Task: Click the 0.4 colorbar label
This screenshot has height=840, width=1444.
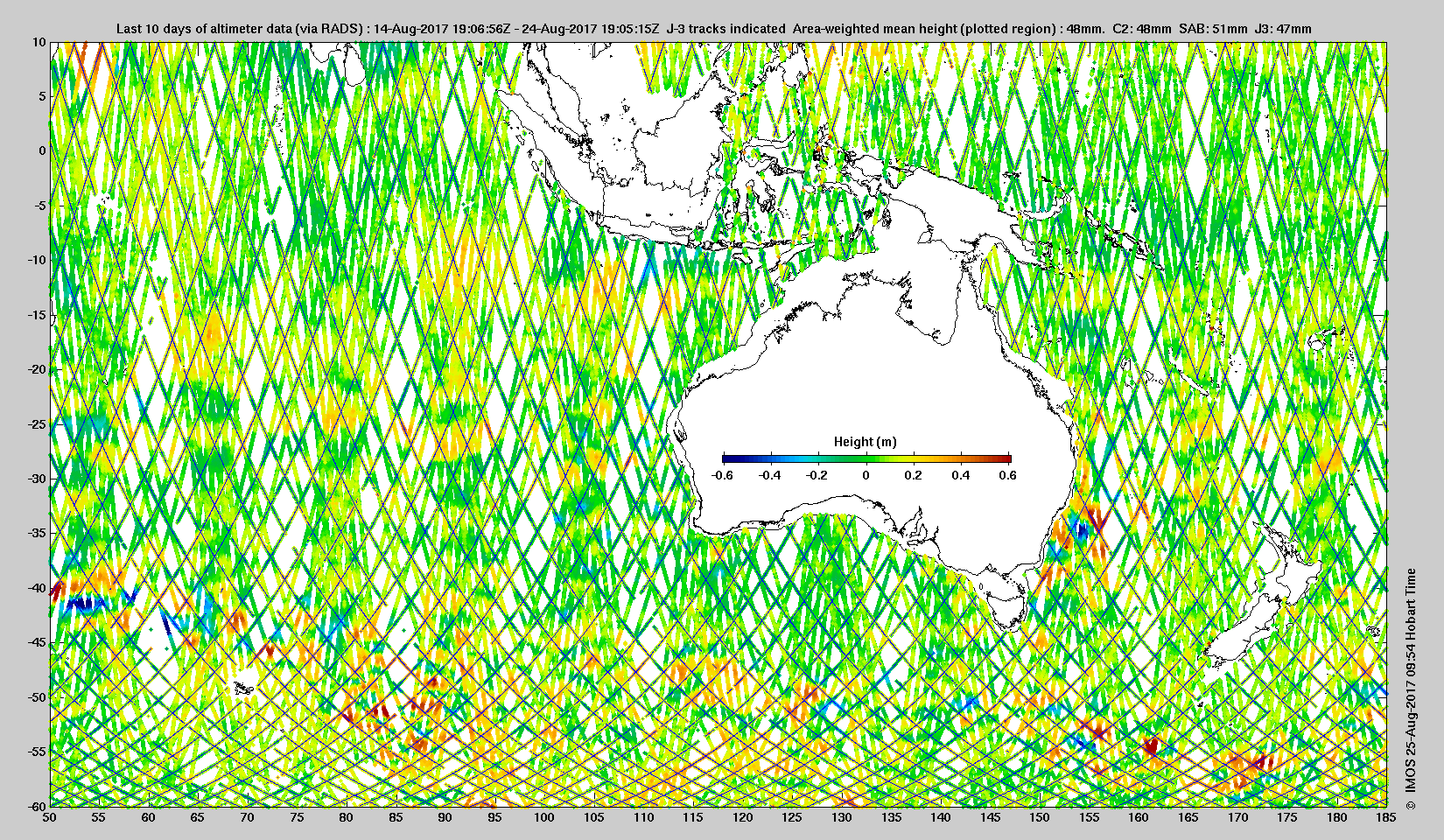Action: [961, 475]
